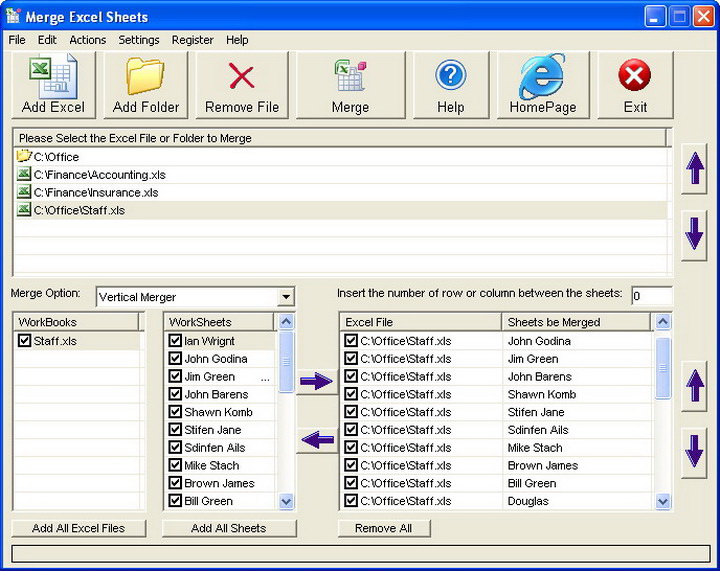Toggle the Ian Wrignt worksheet checkbox
720x572 pixels.
coord(175,341)
